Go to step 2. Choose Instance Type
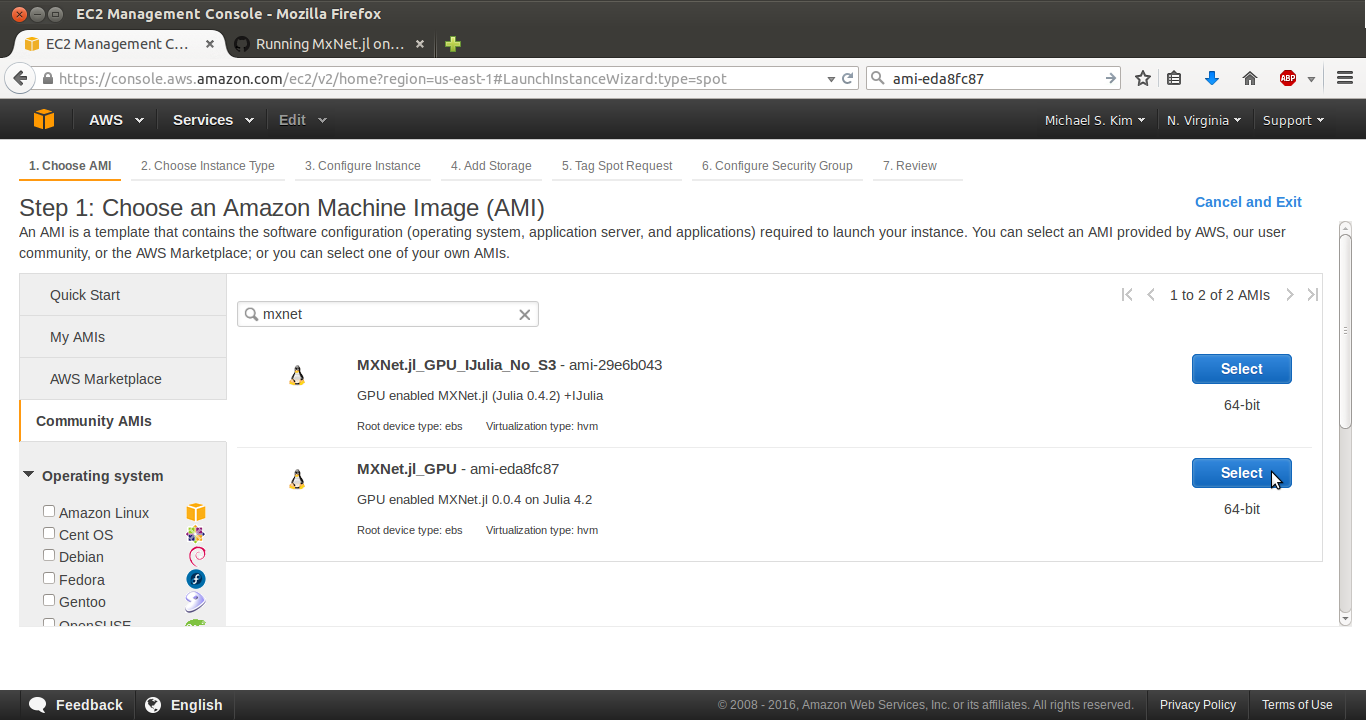This screenshot has height=720, width=1366. pos(207,166)
